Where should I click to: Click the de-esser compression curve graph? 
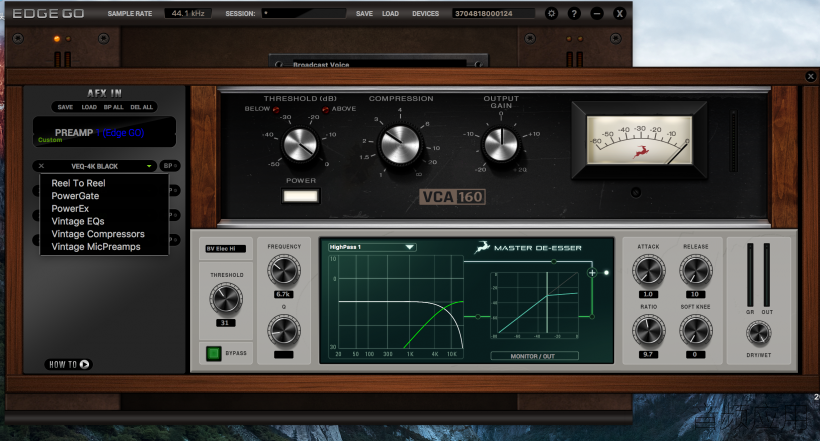point(534,305)
